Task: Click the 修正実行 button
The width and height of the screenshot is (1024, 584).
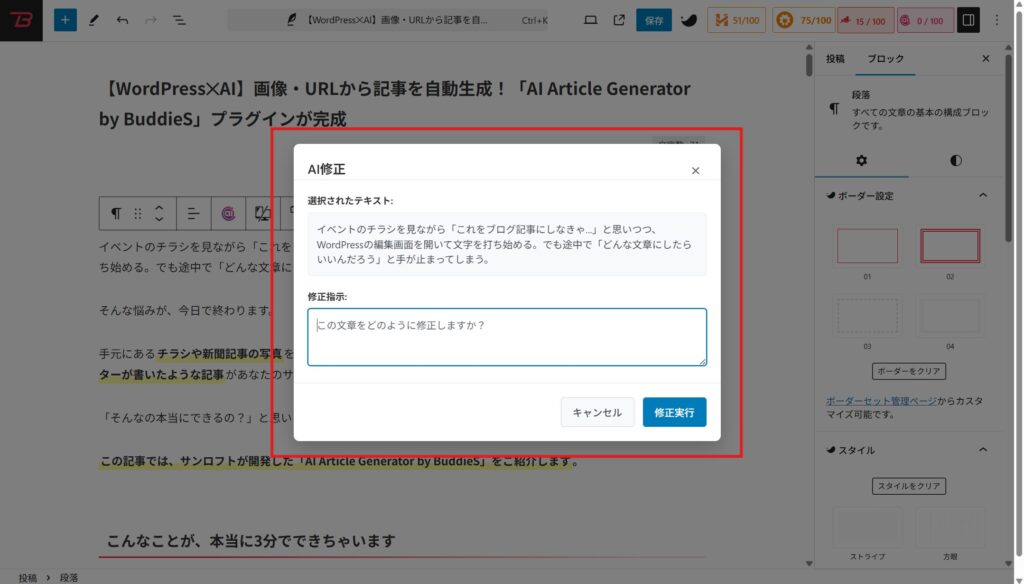Action: pos(675,412)
